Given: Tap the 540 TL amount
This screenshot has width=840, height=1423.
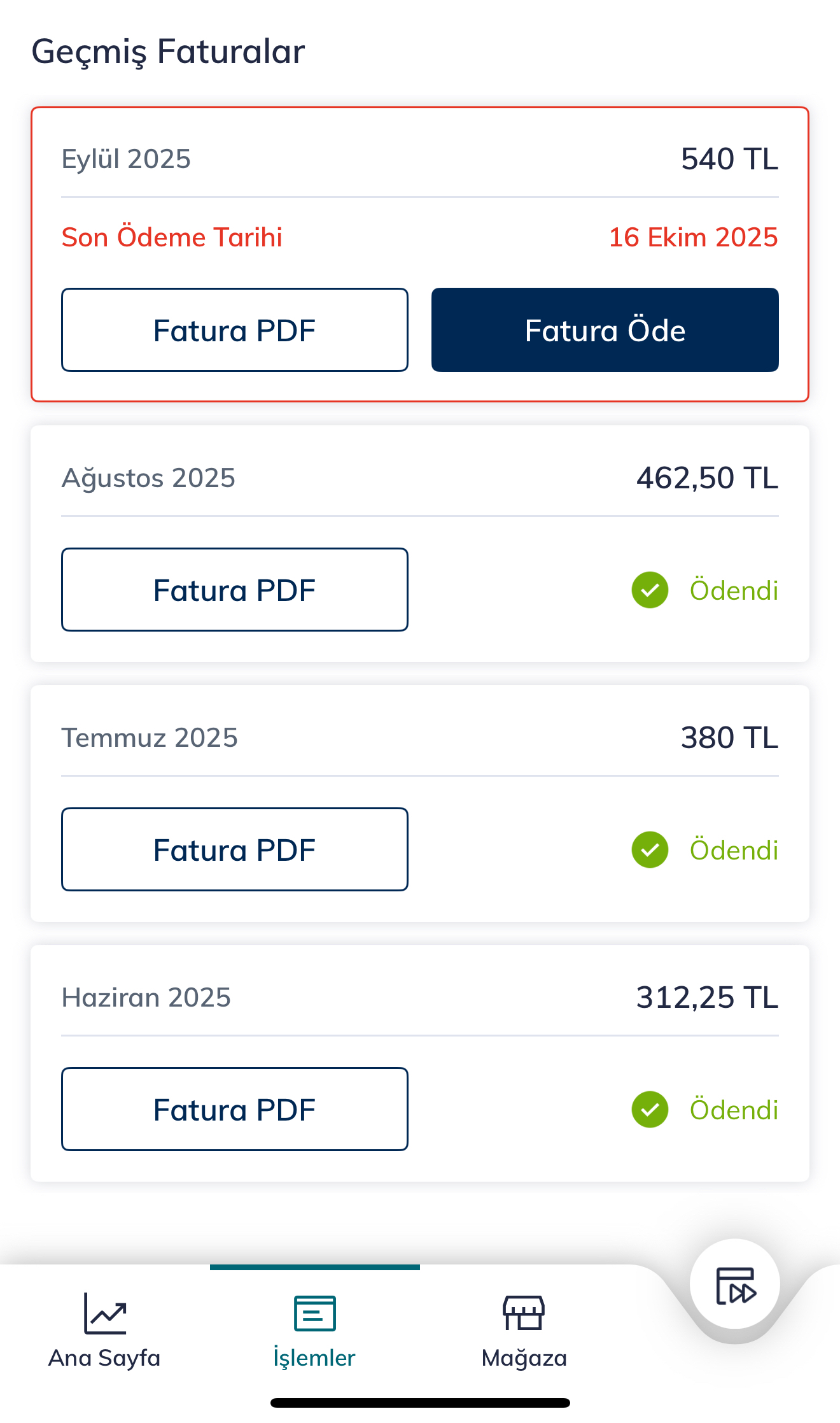Looking at the screenshot, I should [729, 159].
